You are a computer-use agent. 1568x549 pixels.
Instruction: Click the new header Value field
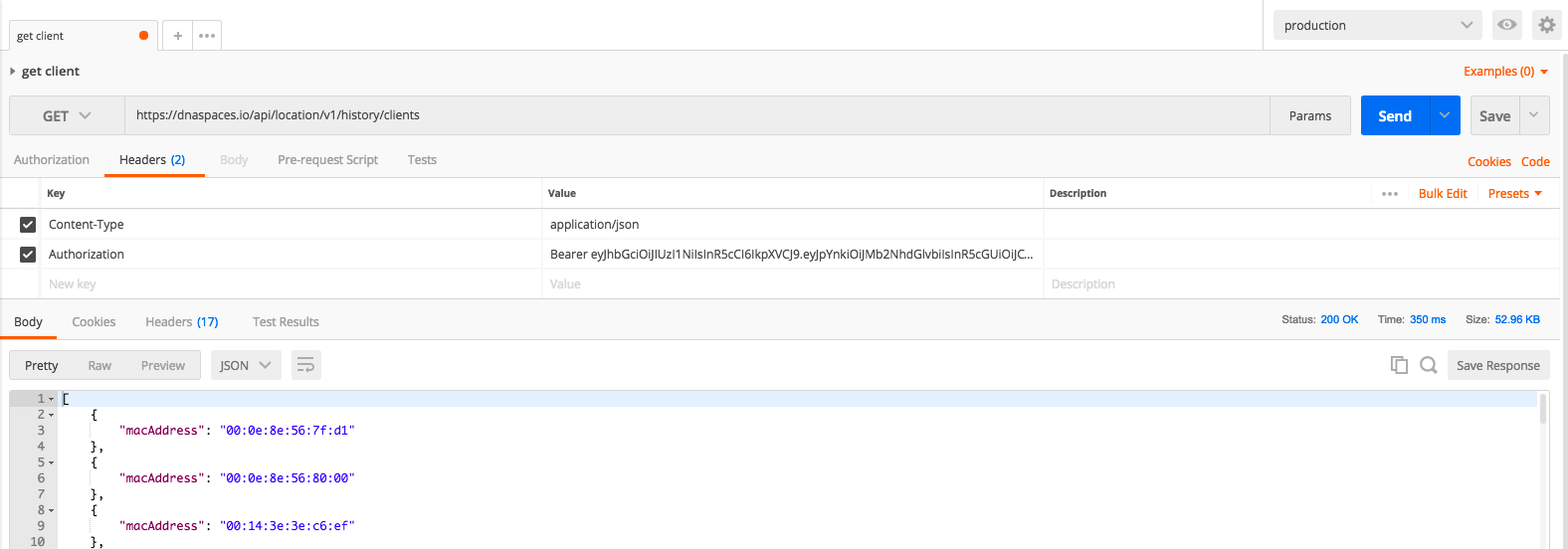click(x=793, y=284)
